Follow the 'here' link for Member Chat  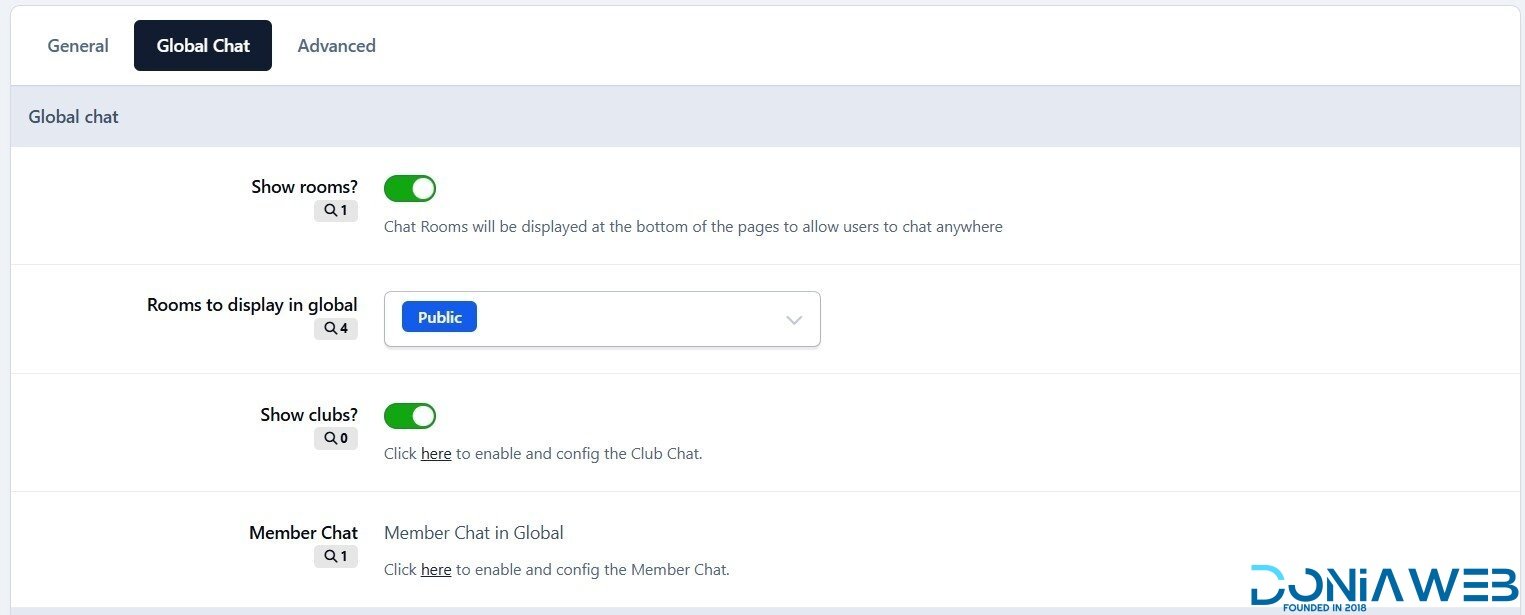pyautogui.click(x=436, y=570)
